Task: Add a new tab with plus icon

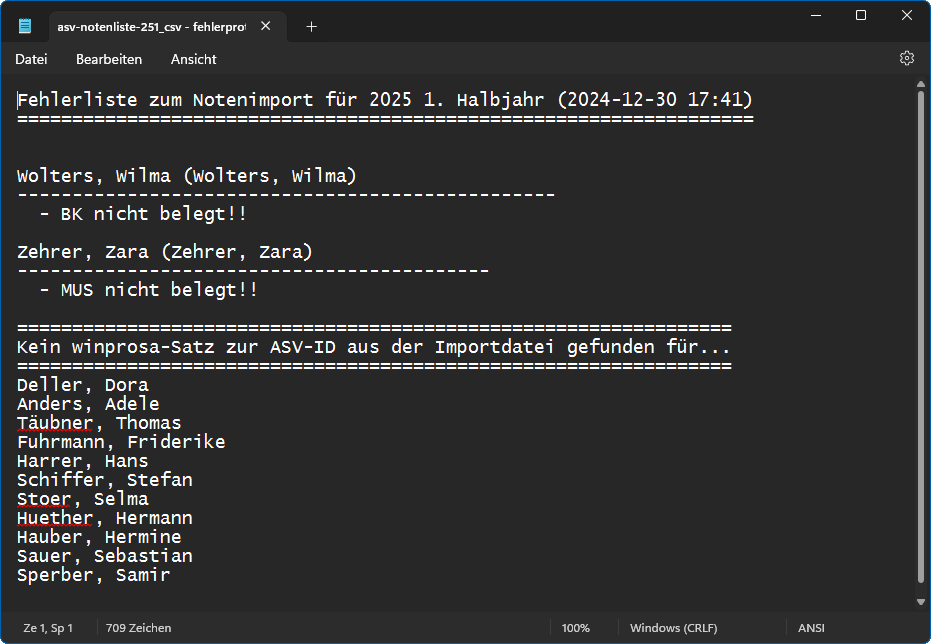Action: tap(311, 27)
